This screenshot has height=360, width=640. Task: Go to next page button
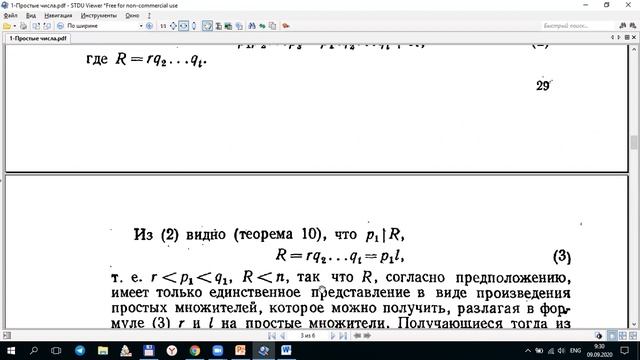333,336
